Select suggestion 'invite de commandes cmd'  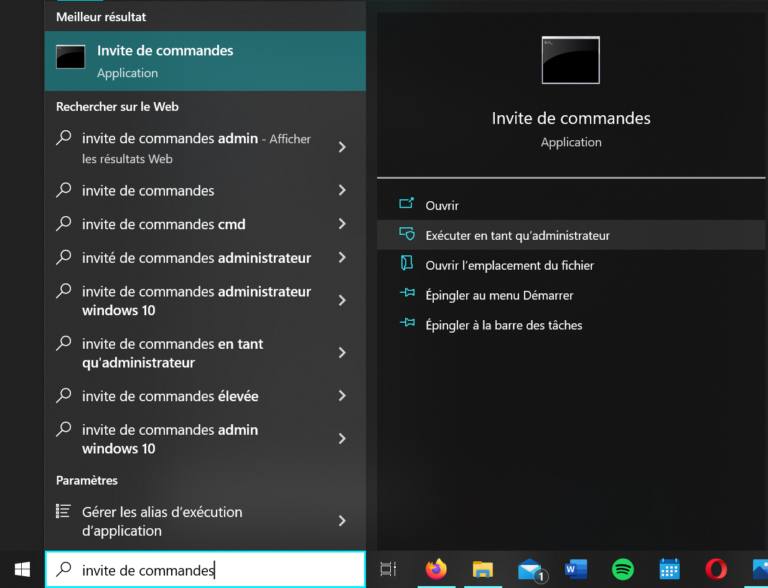point(205,224)
